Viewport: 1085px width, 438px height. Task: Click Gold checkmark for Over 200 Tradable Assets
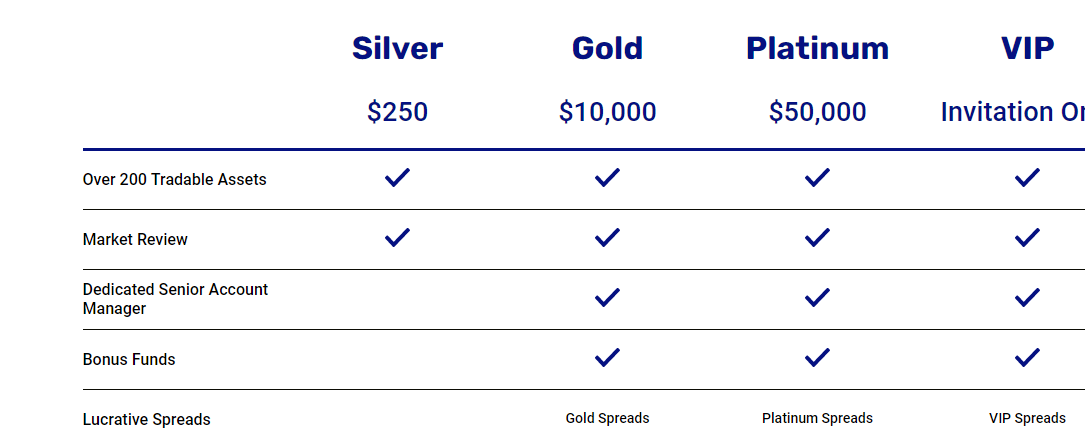pyautogui.click(x=607, y=178)
